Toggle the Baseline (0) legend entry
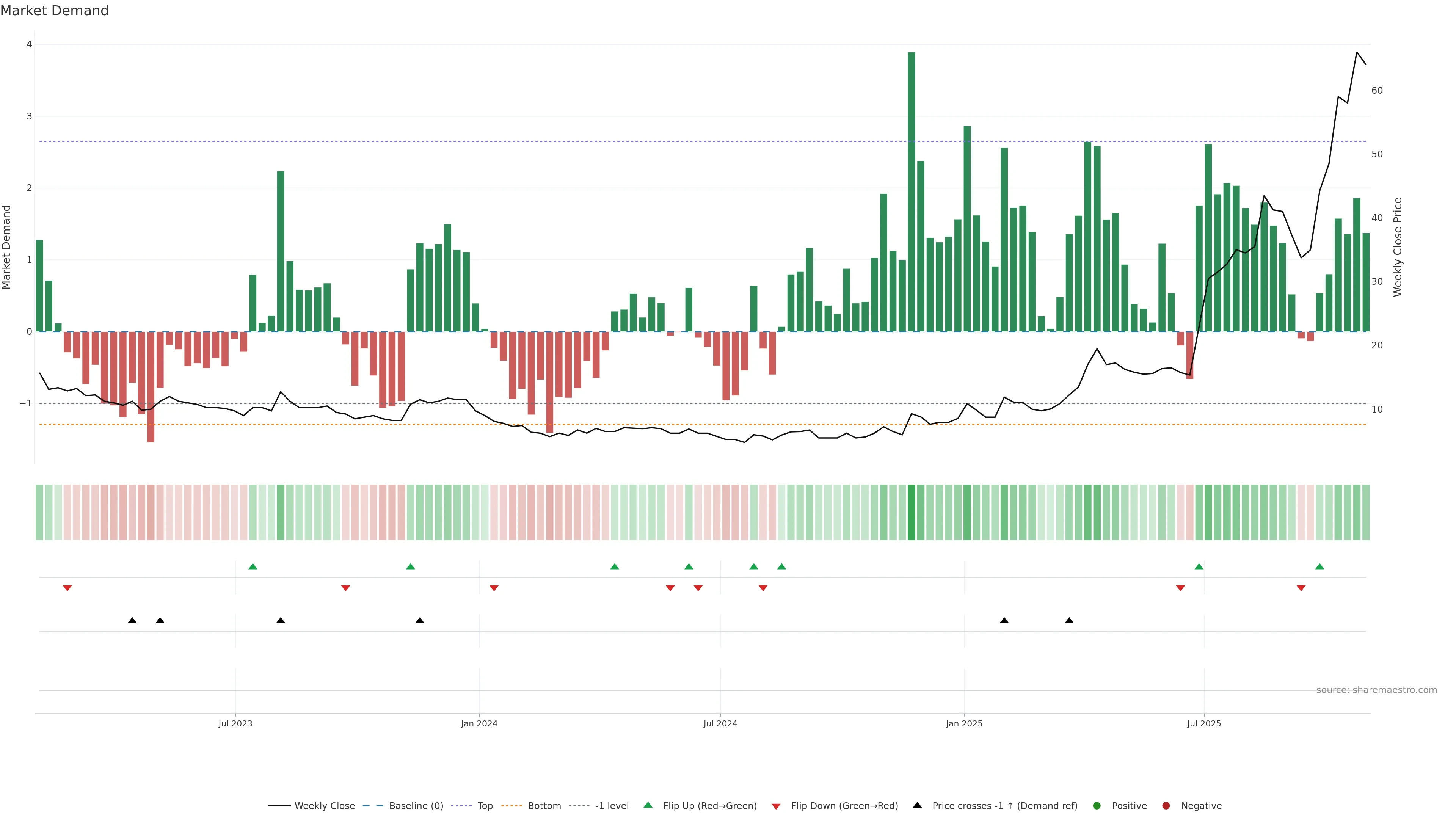Screen dimensions: 1456x819 coord(416,806)
